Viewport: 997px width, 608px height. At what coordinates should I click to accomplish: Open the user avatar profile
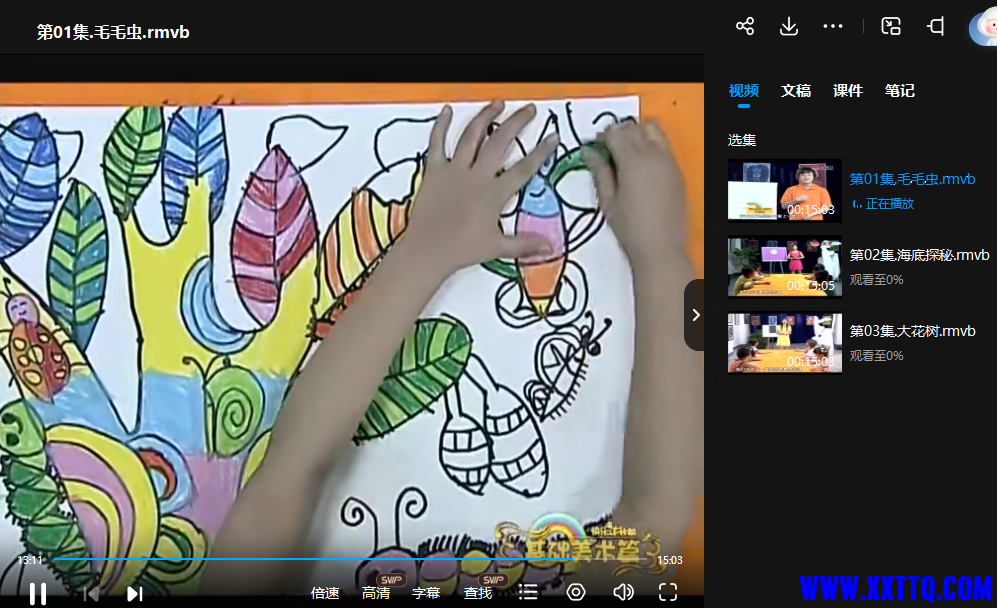[x=983, y=29]
